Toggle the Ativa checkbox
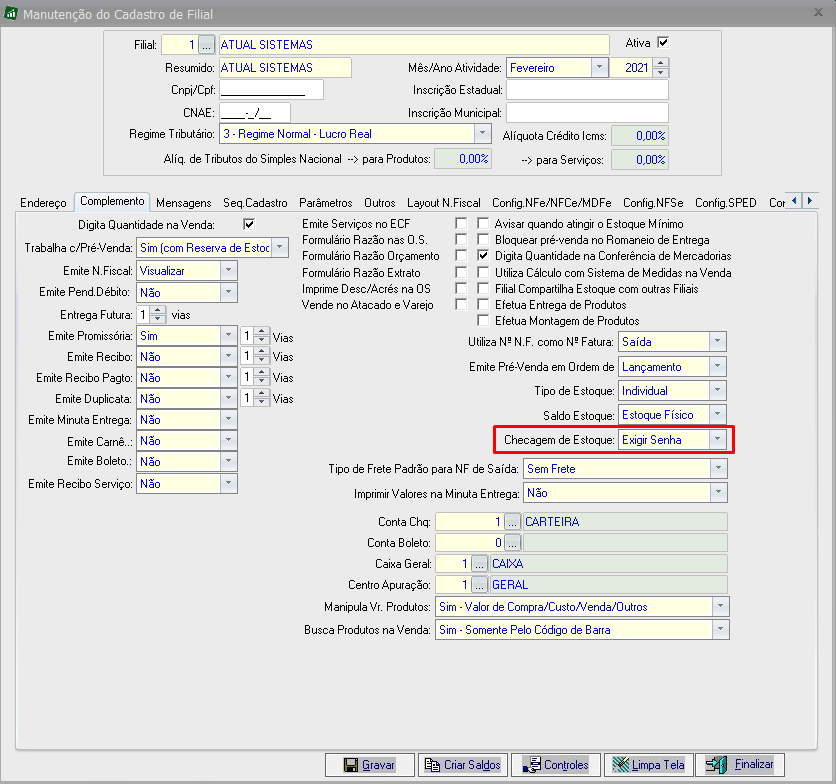The image size is (836, 784). point(663,42)
